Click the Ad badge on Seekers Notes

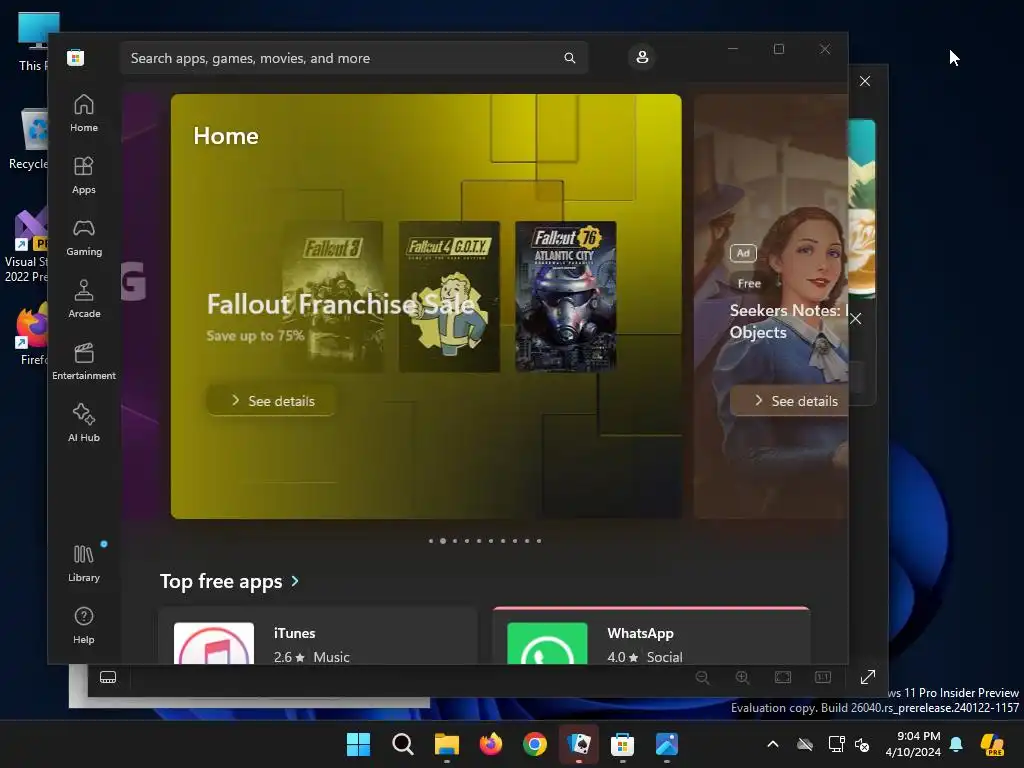(743, 253)
